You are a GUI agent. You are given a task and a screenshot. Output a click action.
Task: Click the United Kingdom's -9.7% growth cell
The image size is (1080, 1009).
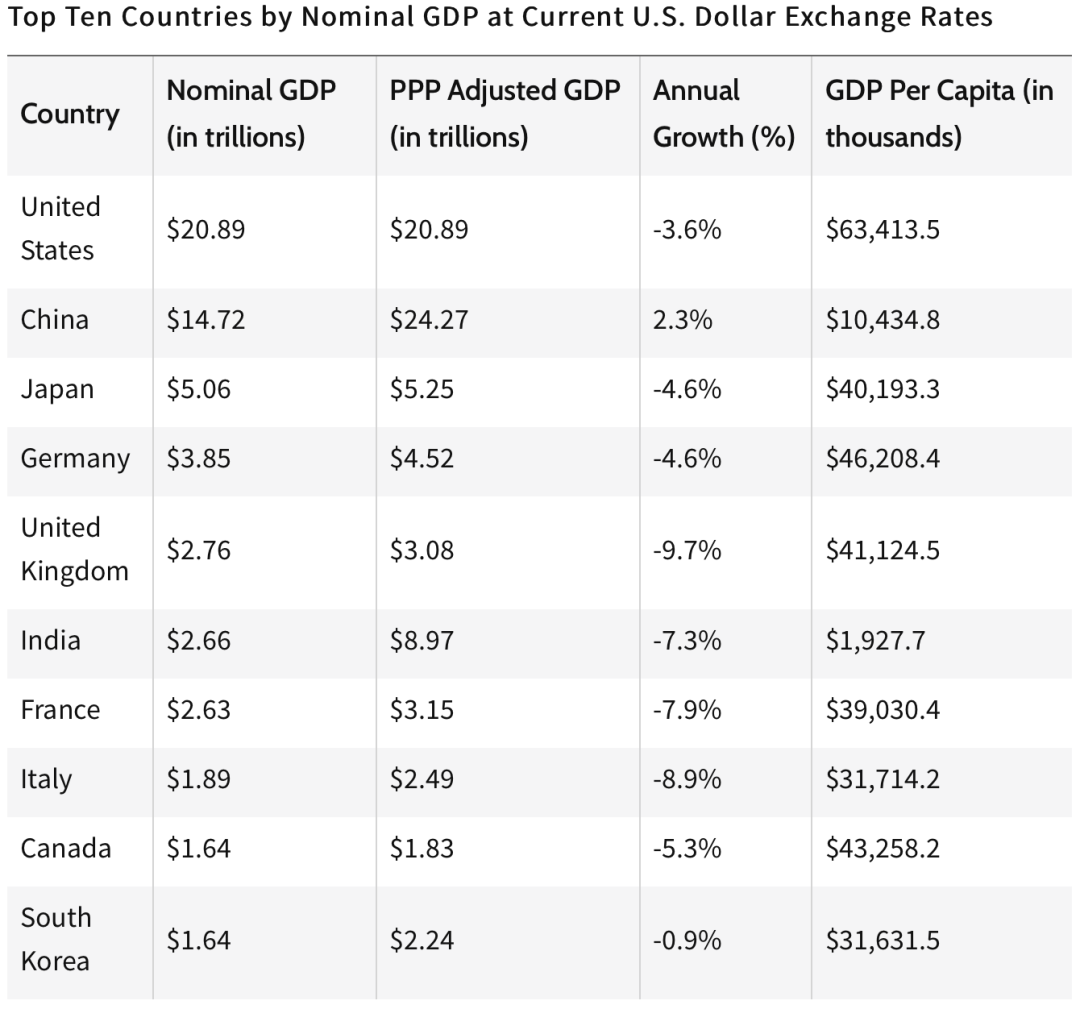687,550
